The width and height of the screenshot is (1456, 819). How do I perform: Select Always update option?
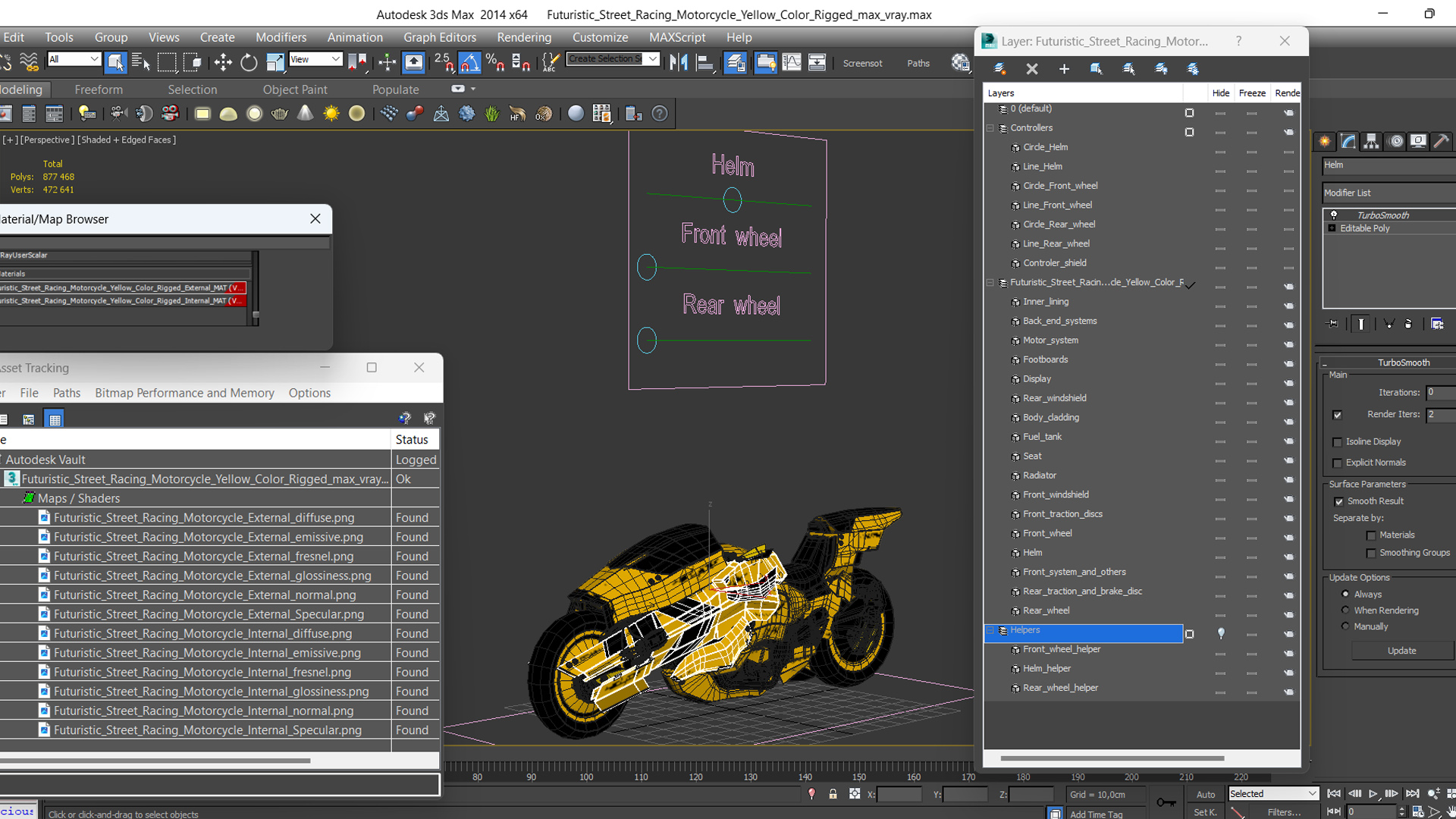(1346, 595)
